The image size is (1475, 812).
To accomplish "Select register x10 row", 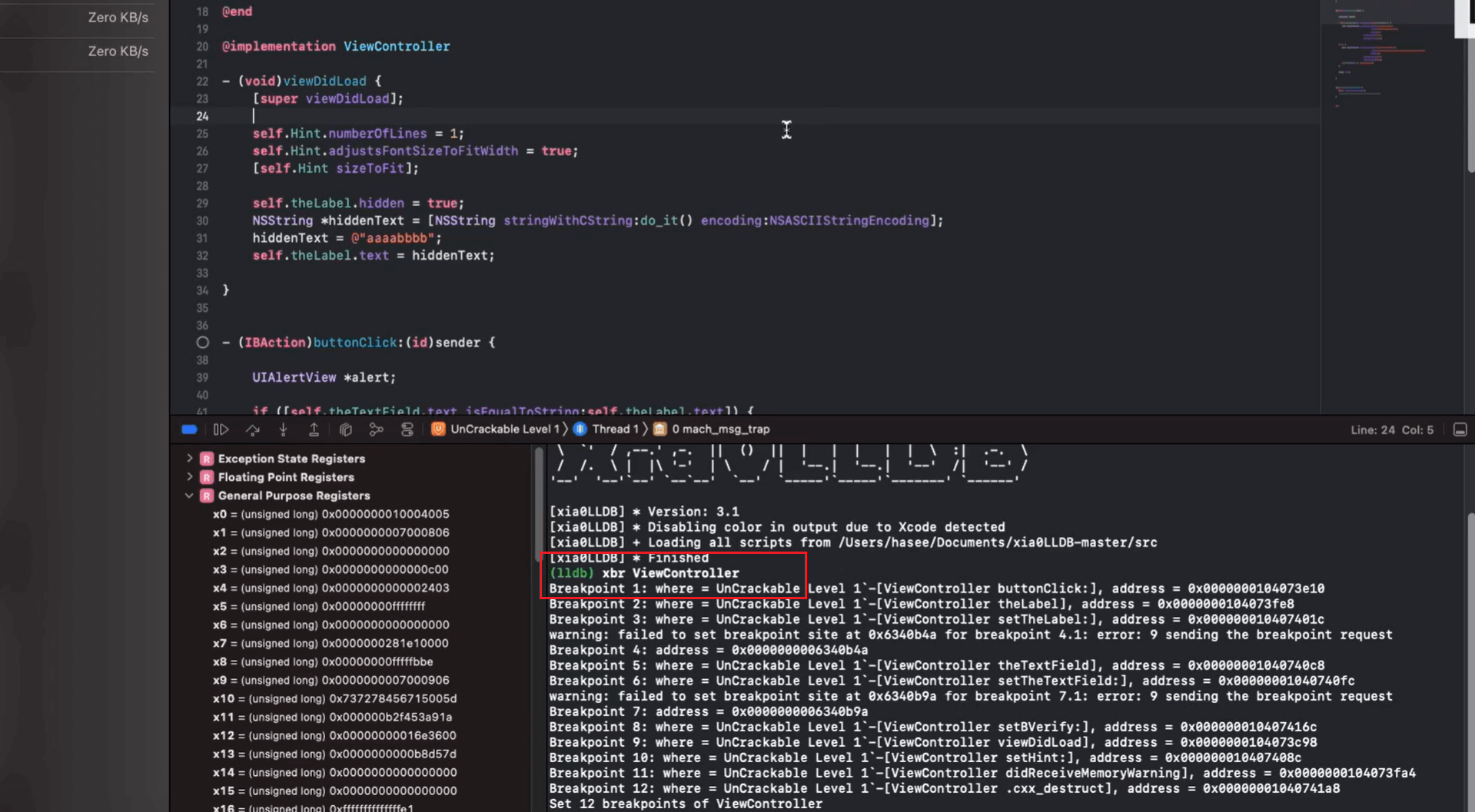I will 334,698.
